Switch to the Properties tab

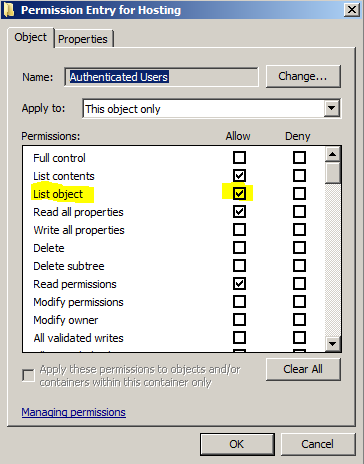tap(83, 39)
